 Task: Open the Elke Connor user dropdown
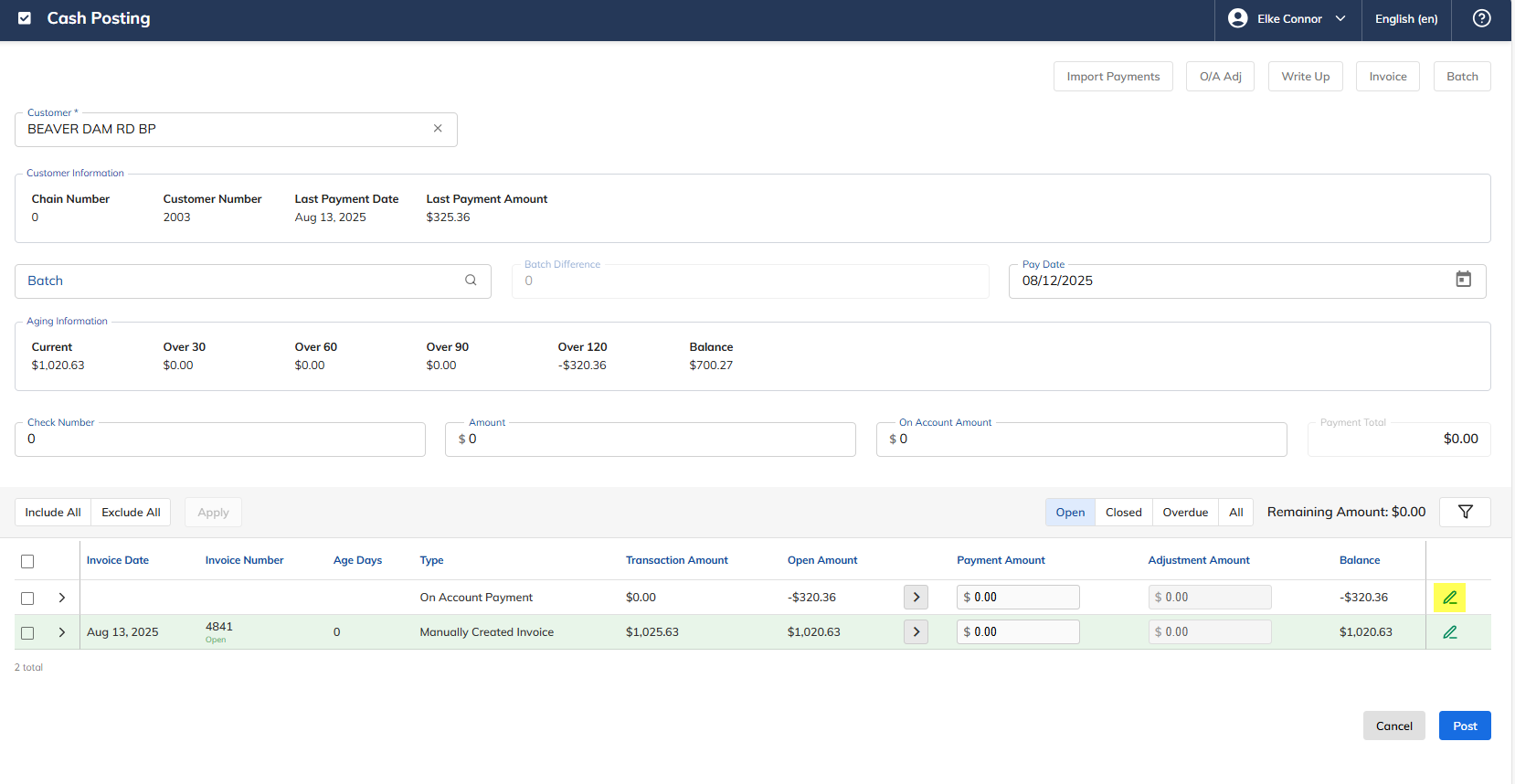[1287, 19]
